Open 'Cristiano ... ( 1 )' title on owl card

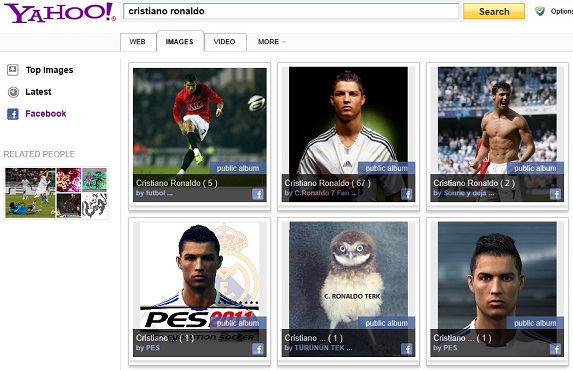pos(314,338)
